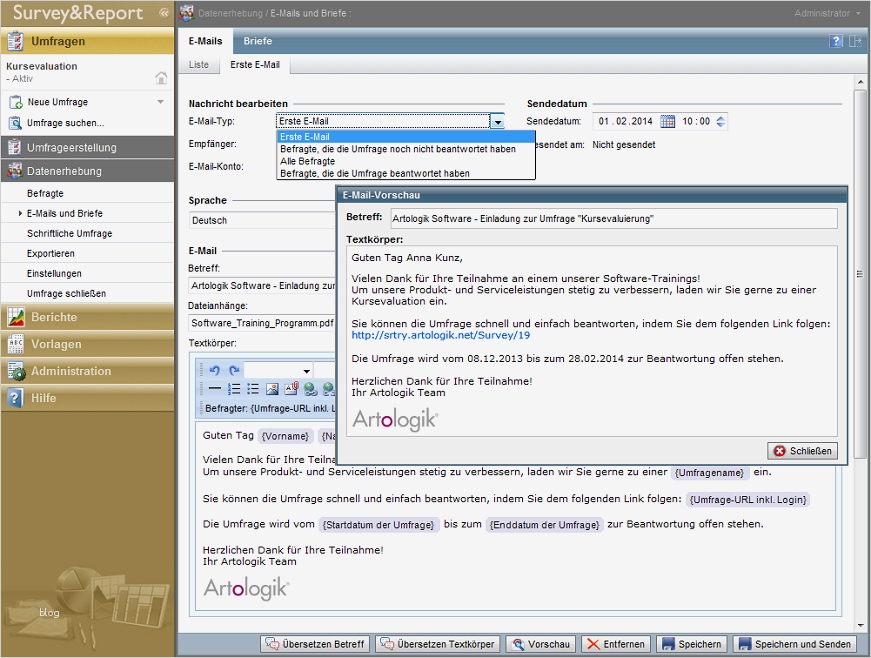This screenshot has width=871, height=658.
Task: Click the Speichern und Senden button
Action: (796, 644)
